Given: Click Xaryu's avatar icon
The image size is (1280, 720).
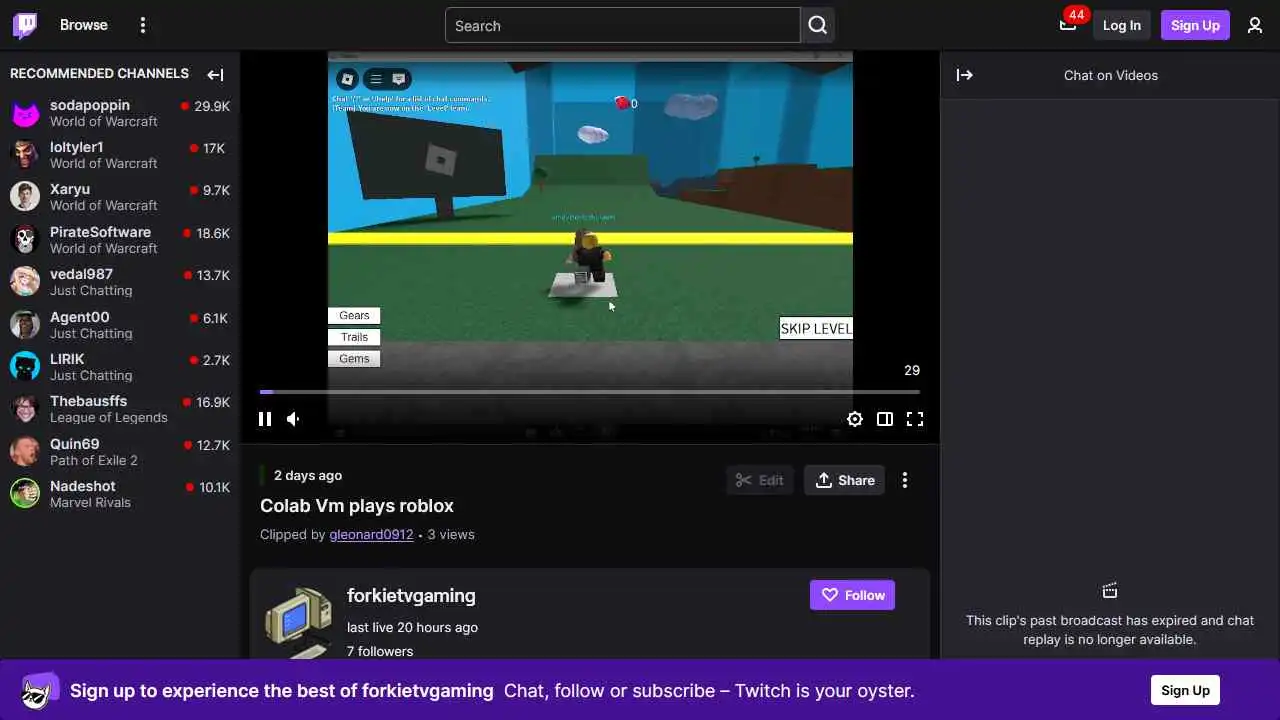Looking at the screenshot, I should pos(25,197).
